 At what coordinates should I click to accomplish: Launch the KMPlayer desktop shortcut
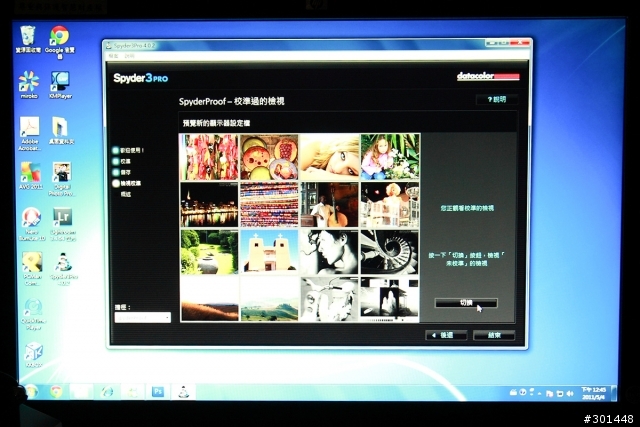click(60, 85)
